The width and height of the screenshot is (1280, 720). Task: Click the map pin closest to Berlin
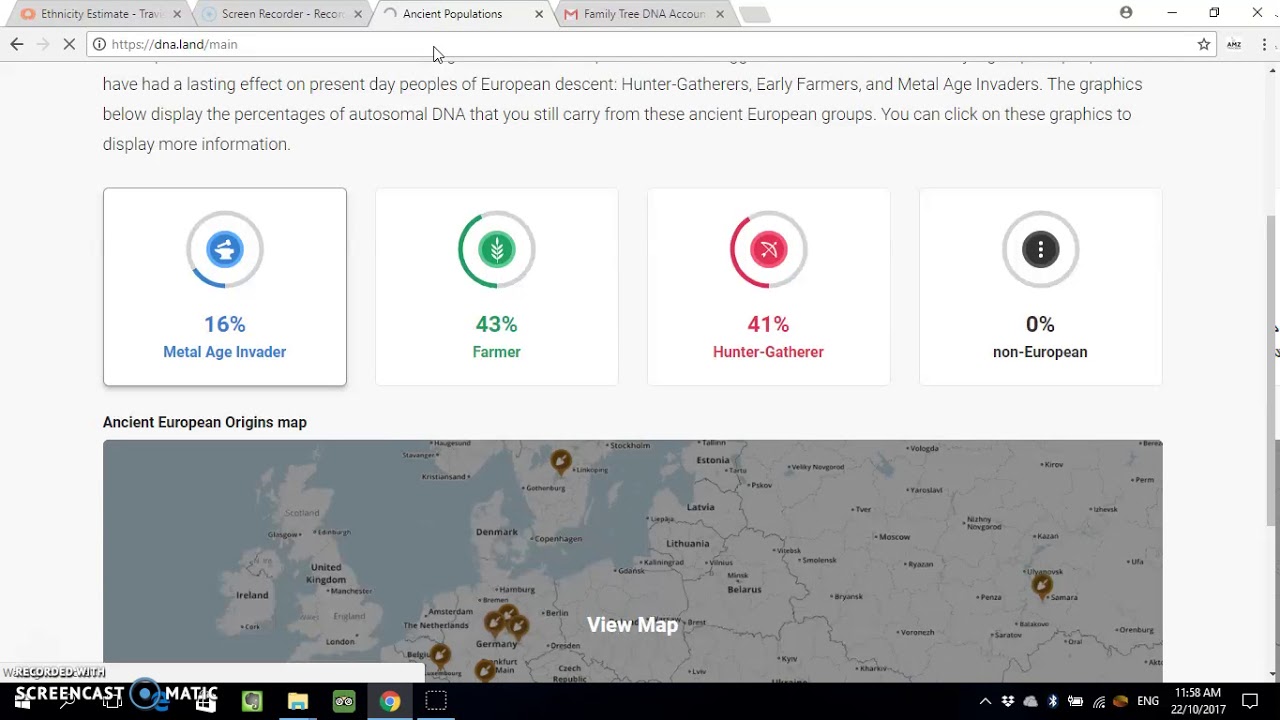[518, 626]
